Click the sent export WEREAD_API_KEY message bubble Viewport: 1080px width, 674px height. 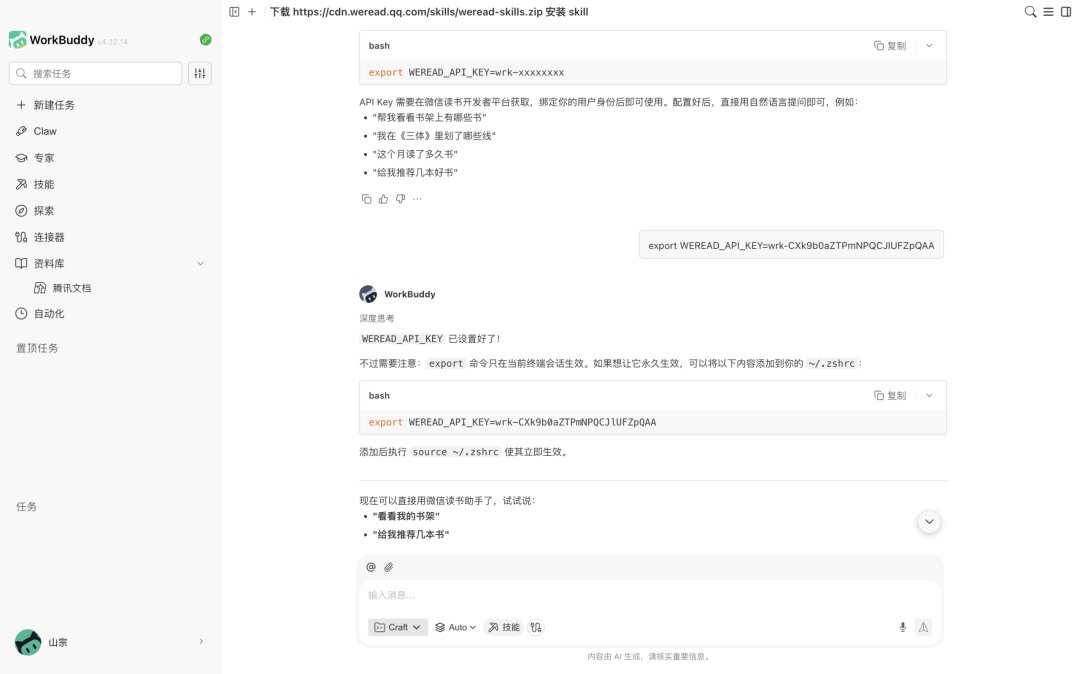tap(791, 245)
